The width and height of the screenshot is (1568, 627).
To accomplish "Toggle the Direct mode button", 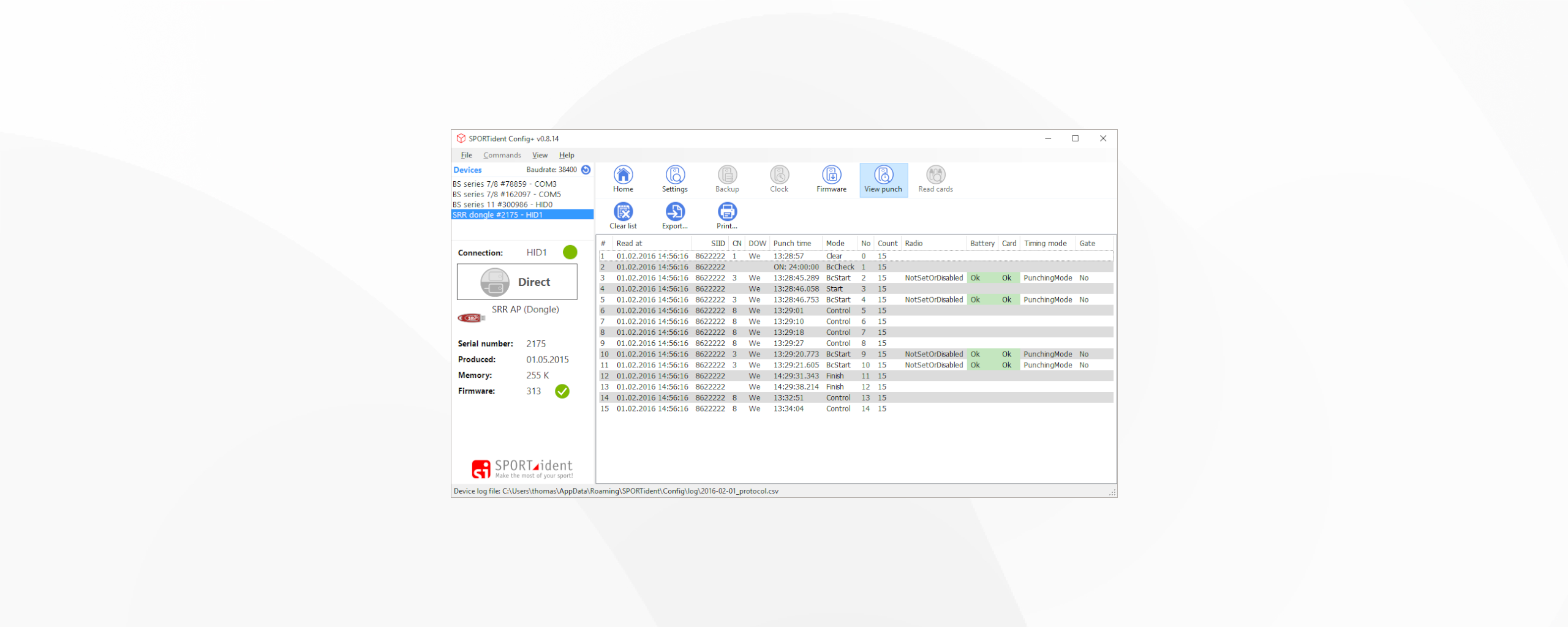I will (x=517, y=282).
